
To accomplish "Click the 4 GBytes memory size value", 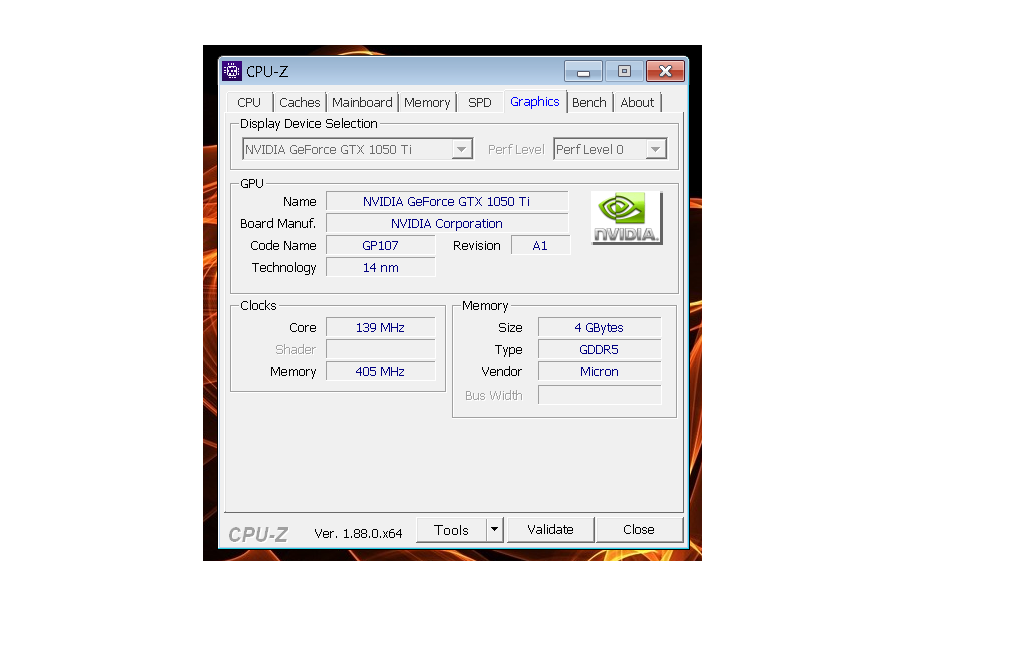I will [x=599, y=328].
